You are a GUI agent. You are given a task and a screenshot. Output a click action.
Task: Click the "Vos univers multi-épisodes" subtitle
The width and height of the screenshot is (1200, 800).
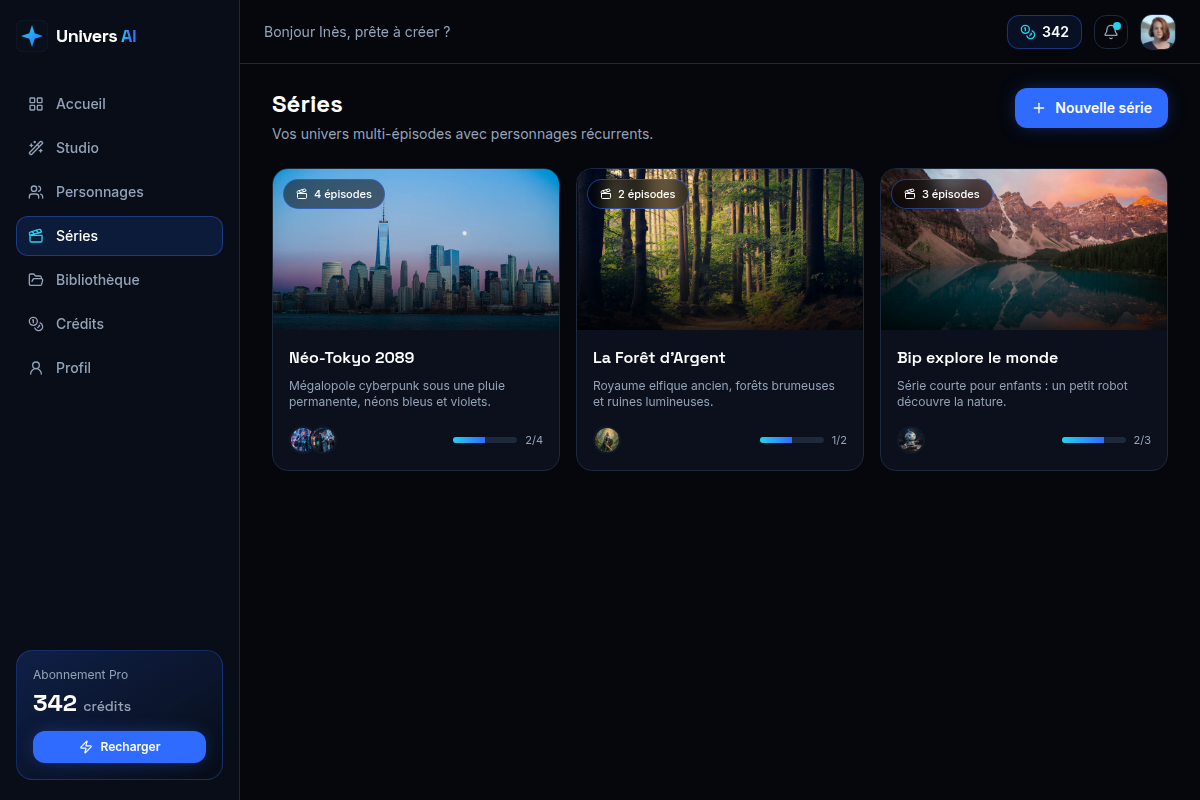tap(462, 134)
